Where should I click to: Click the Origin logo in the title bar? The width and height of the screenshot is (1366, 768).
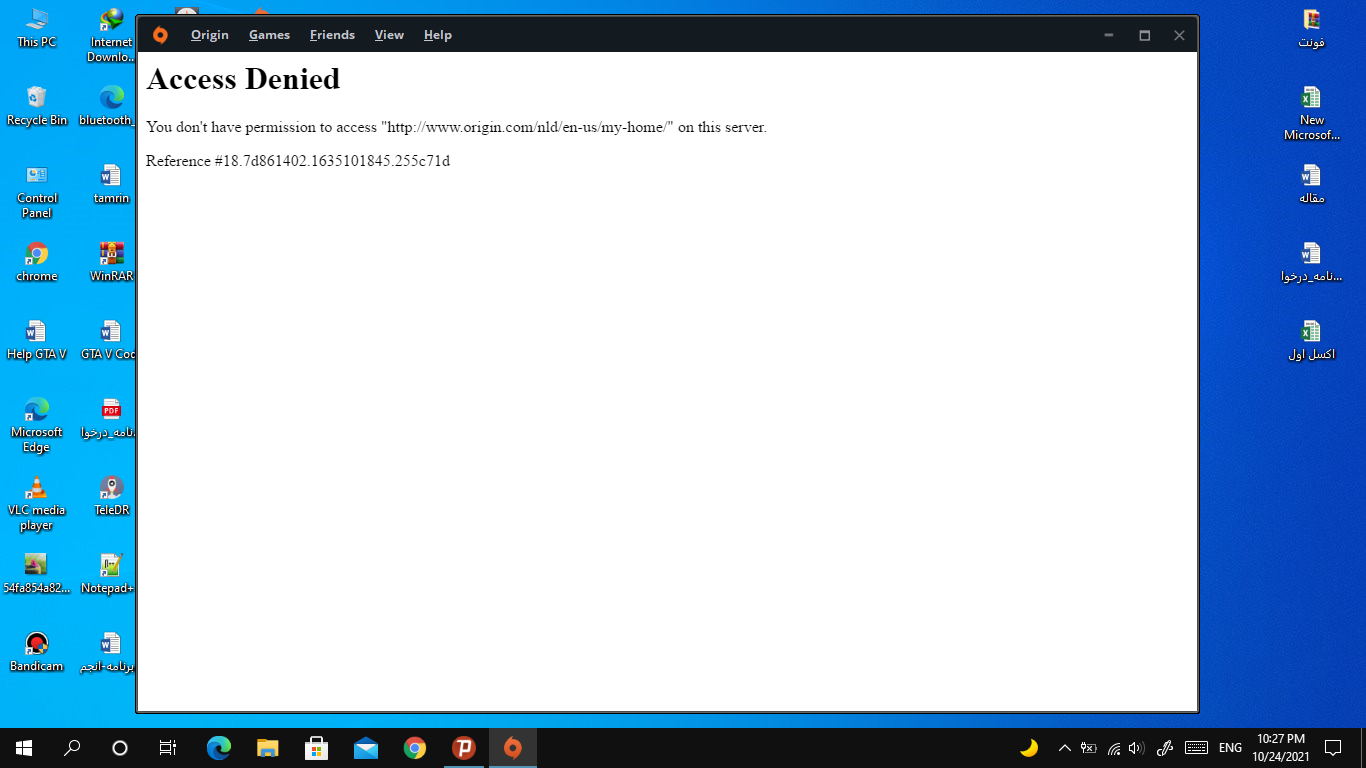tap(160, 35)
